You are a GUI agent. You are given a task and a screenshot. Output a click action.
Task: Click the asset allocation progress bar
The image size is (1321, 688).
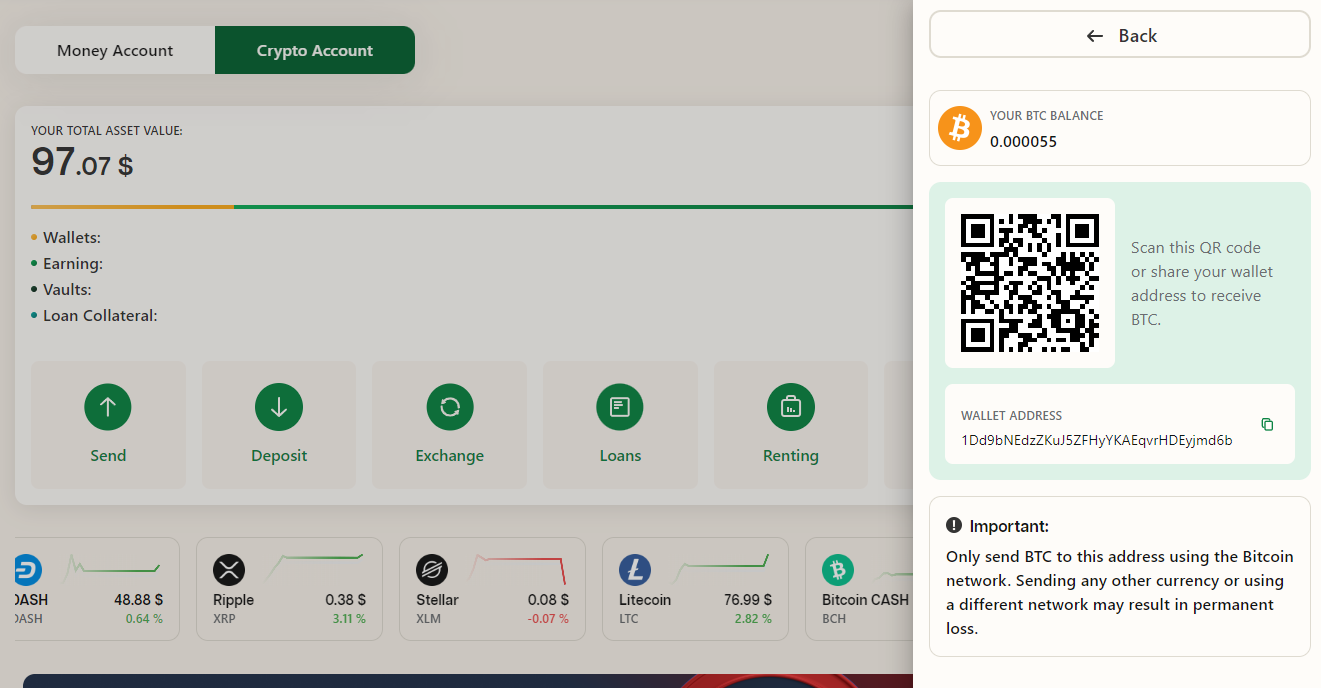click(x=472, y=207)
